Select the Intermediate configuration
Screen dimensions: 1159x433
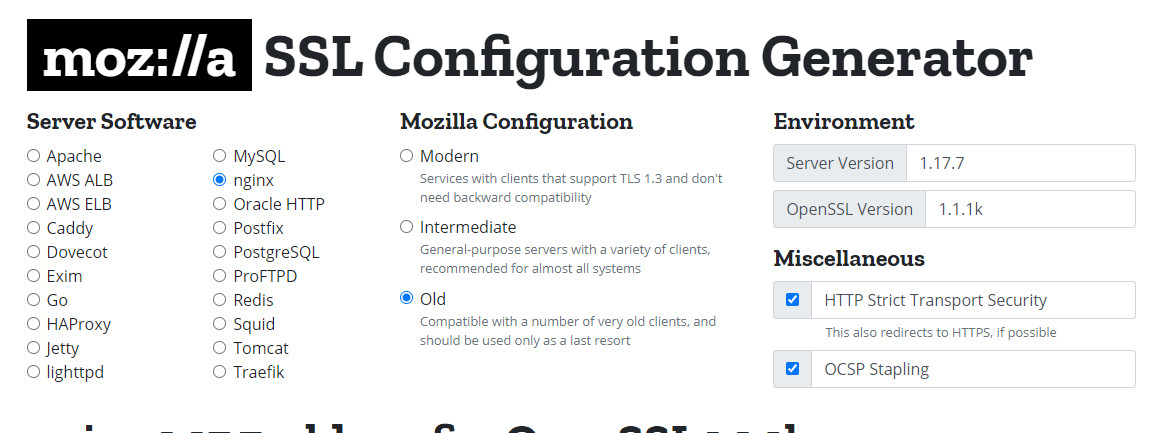coord(406,227)
